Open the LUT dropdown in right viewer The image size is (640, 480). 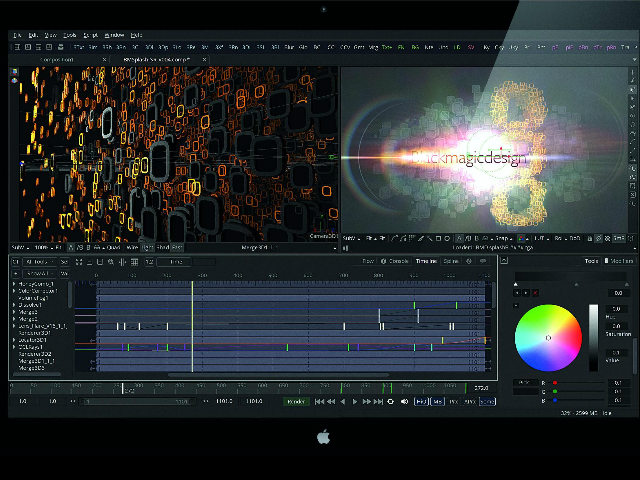pyautogui.click(x=541, y=238)
